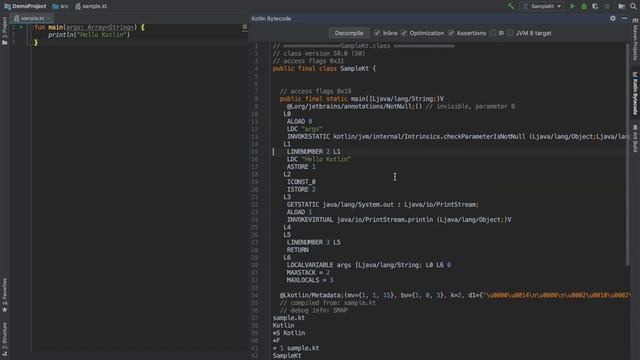Screen dimensions: 640x360
Task: Click the 'MAXLOCALS = 3' line
Action: coord(310,280)
